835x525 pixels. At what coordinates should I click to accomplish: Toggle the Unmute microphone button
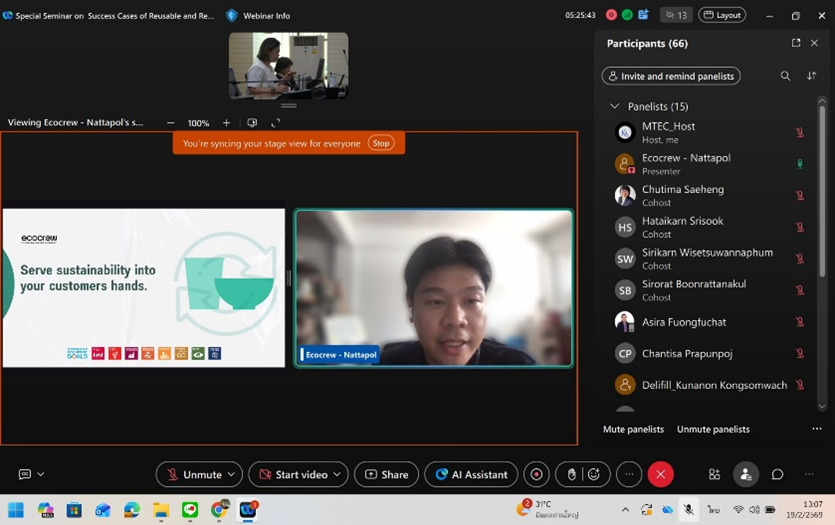tap(193, 474)
